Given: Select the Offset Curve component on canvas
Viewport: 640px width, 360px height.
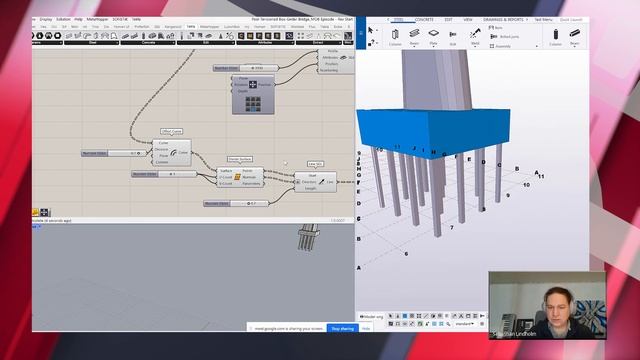Looking at the screenshot, I should click(172, 153).
